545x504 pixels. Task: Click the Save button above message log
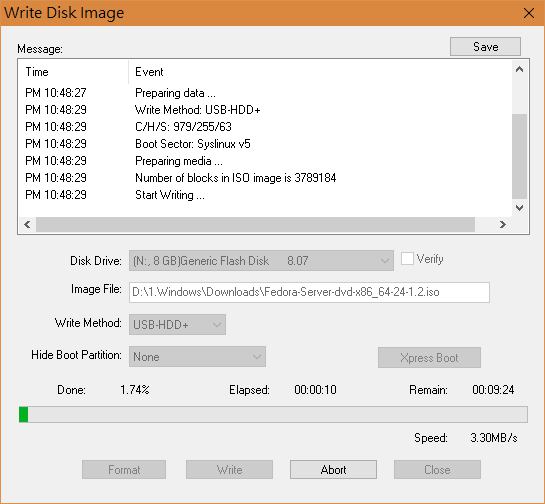(485, 47)
